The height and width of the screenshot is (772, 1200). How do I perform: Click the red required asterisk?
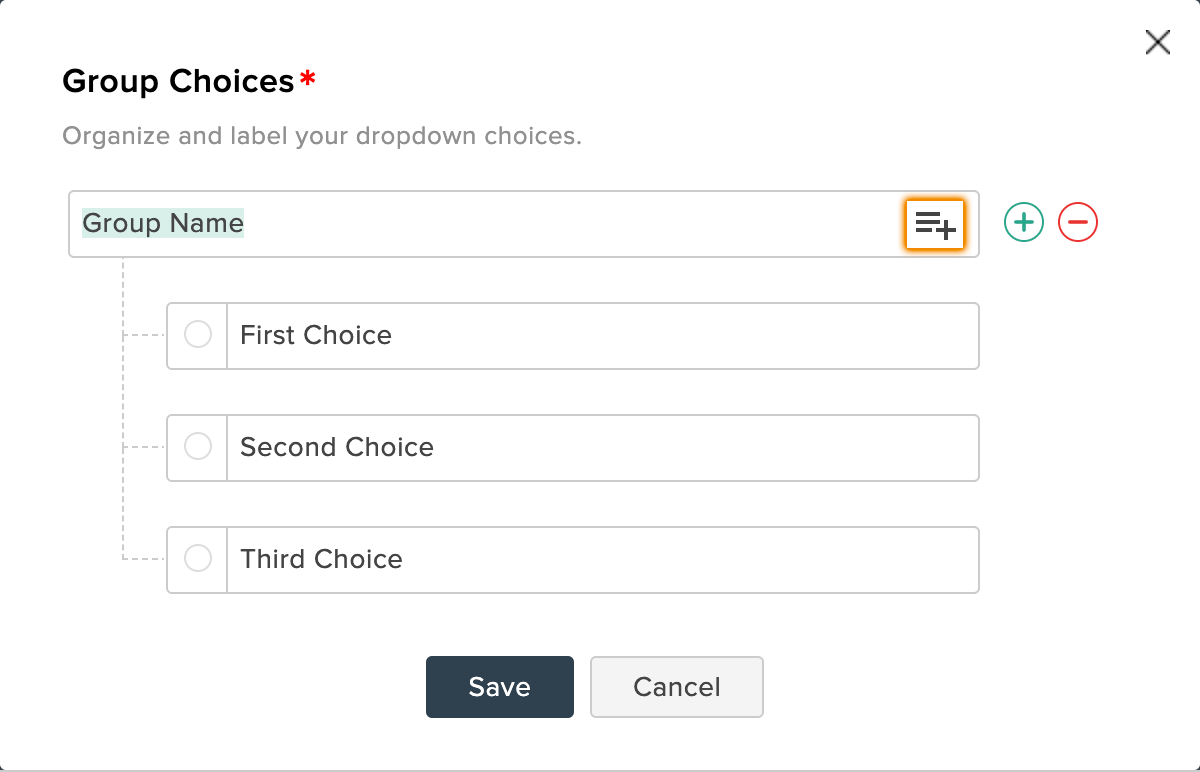(308, 78)
